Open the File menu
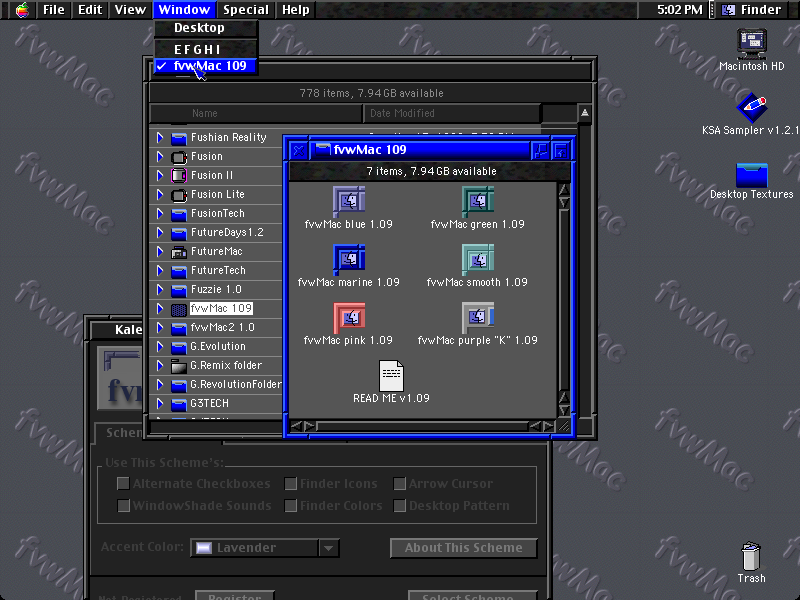 click(x=54, y=10)
